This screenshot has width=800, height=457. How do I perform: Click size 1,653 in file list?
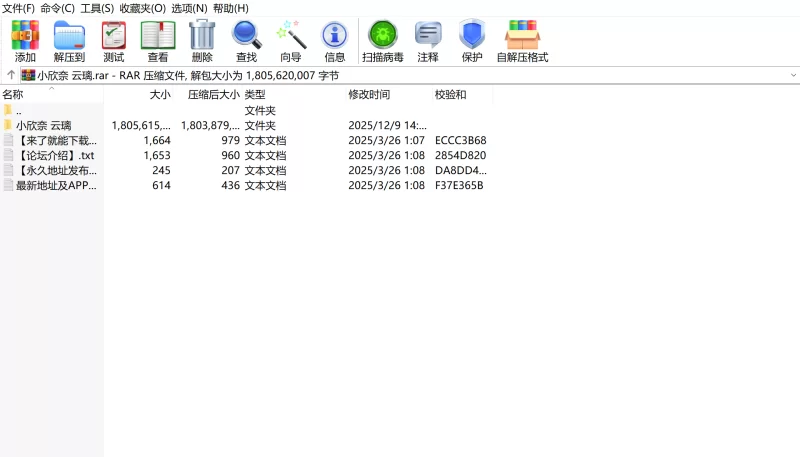tap(157, 155)
